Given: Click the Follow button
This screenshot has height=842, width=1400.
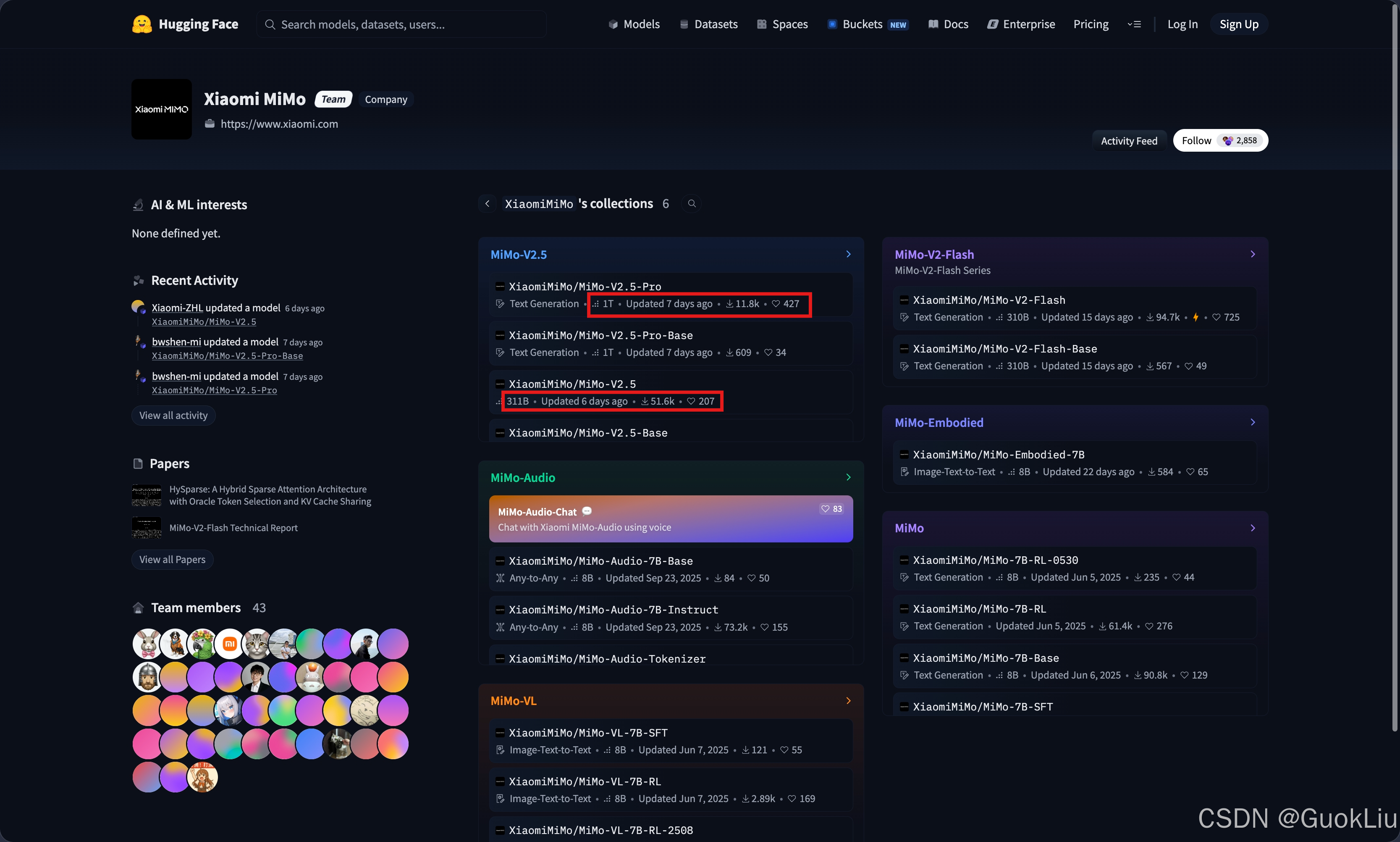Looking at the screenshot, I should point(1220,141).
